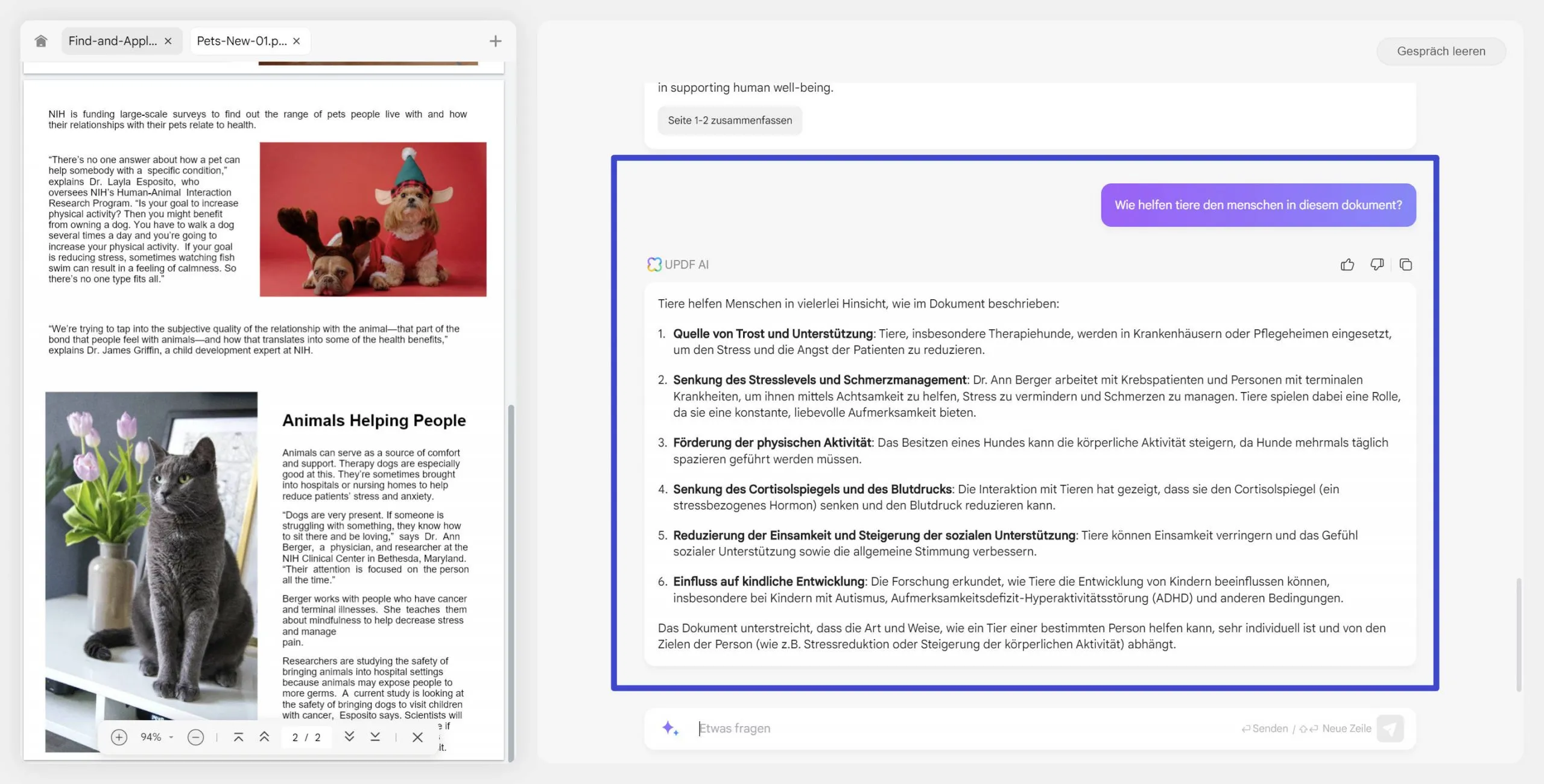
Task: Switch to the Find-and-Appl... tab
Action: pyautogui.click(x=113, y=41)
